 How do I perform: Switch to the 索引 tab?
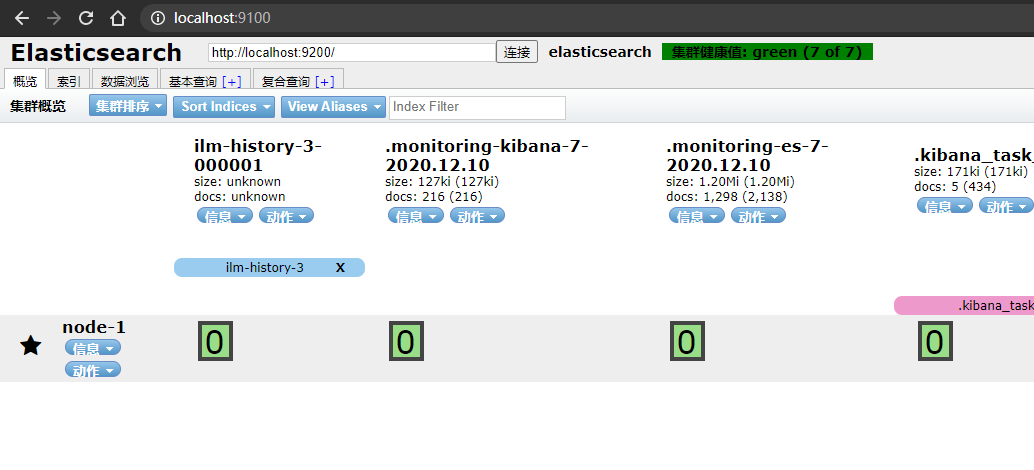click(69, 80)
